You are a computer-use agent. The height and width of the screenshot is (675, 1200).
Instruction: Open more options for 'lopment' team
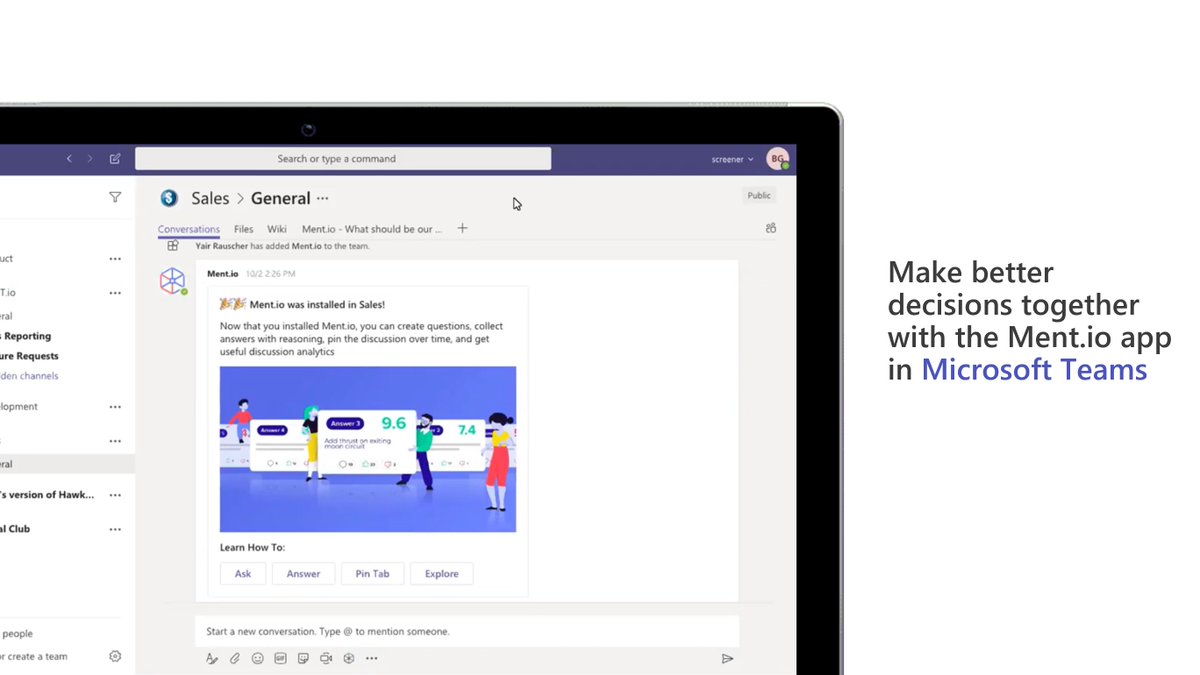tap(115, 407)
